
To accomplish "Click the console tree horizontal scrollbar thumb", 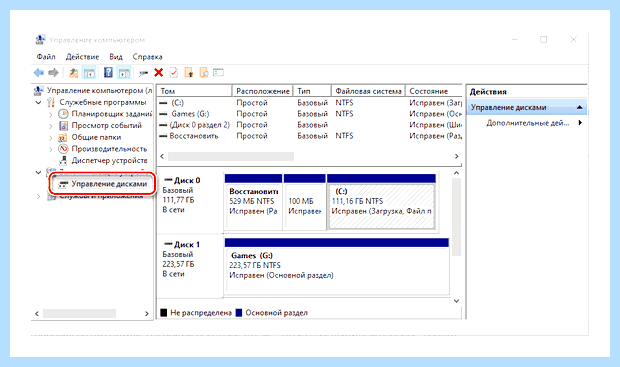I will pyautogui.click(x=79, y=314).
